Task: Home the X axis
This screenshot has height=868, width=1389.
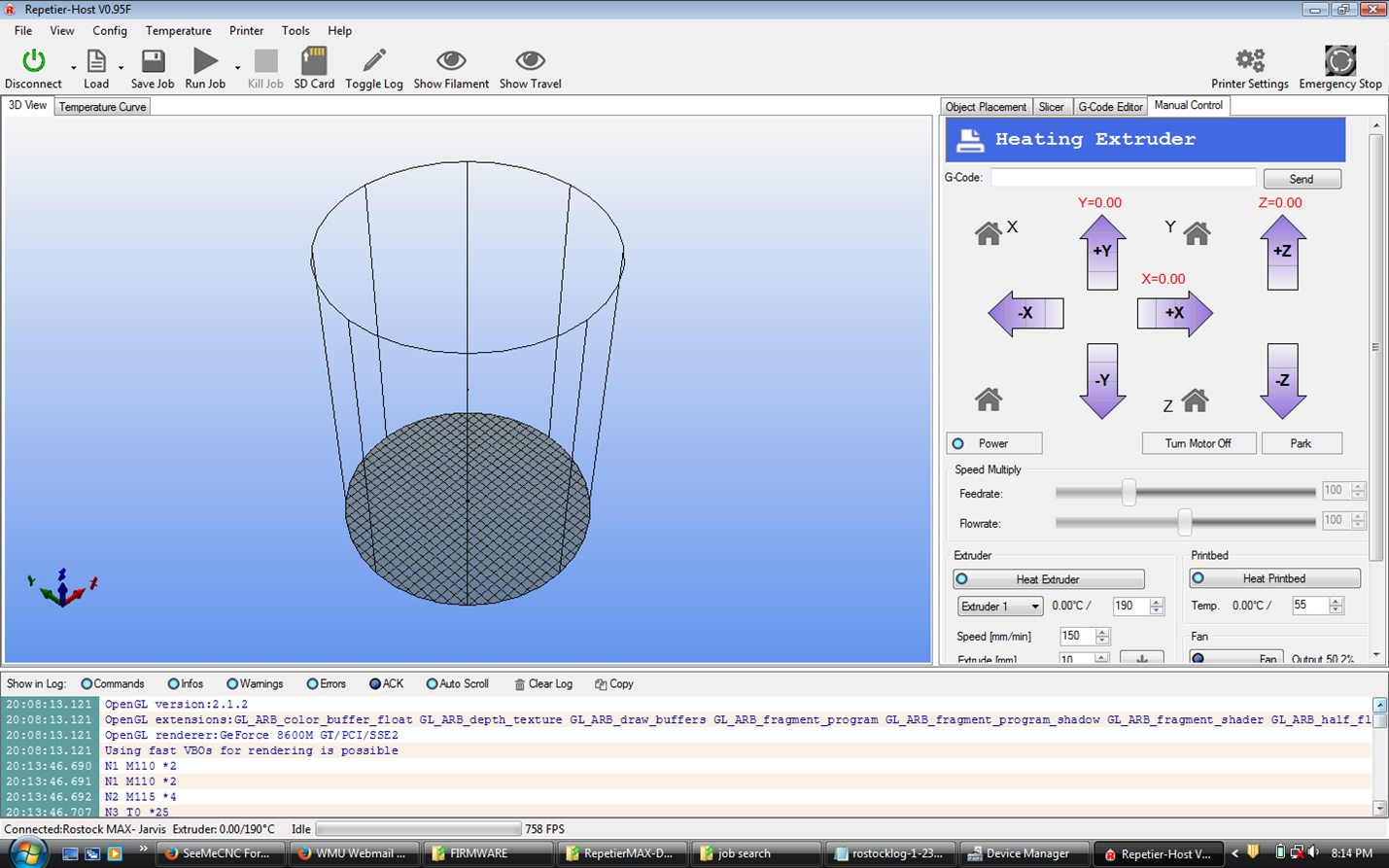Action: point(989,233)
